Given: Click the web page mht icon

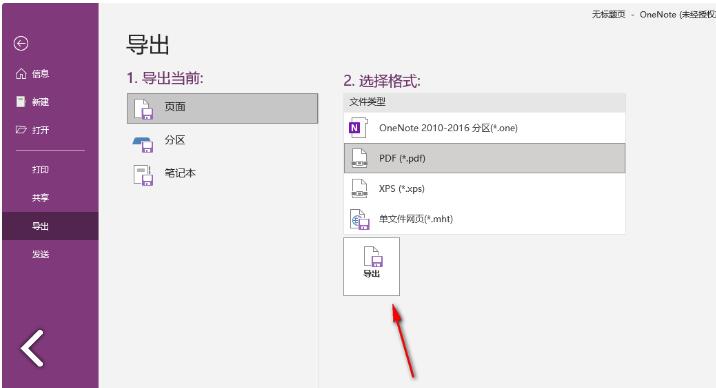Looking at the screenshot, I should pos(359,220).
